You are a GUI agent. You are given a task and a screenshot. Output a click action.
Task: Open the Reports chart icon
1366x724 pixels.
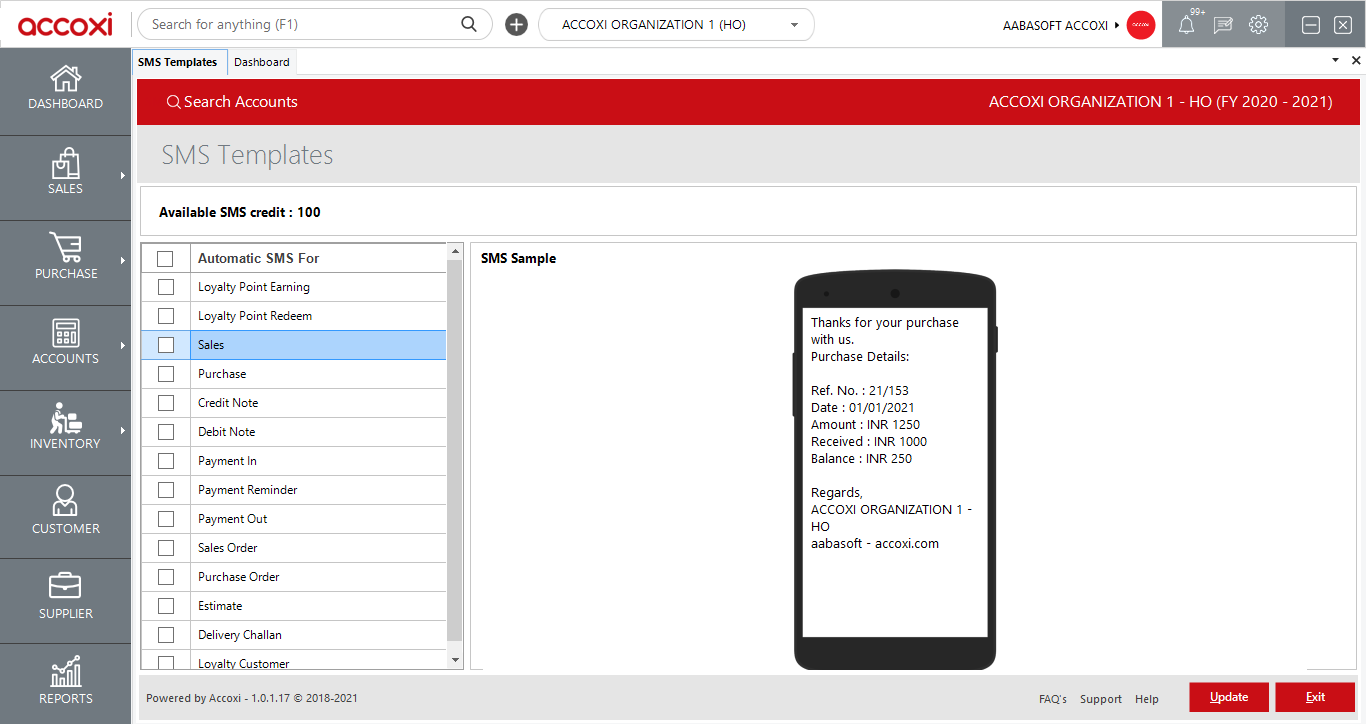coord(65,672)
